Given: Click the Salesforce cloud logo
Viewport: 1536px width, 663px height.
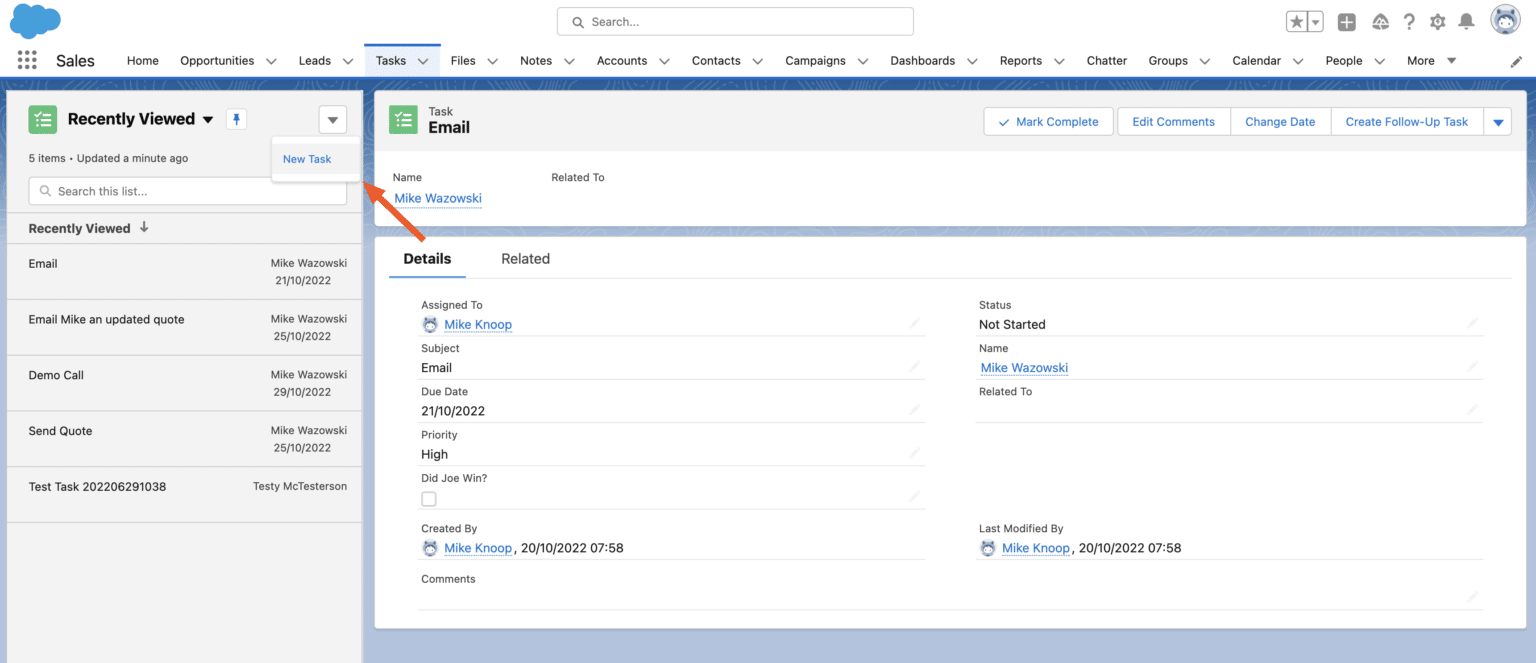Looking at the screenshot, I should [x=35, y=20].
